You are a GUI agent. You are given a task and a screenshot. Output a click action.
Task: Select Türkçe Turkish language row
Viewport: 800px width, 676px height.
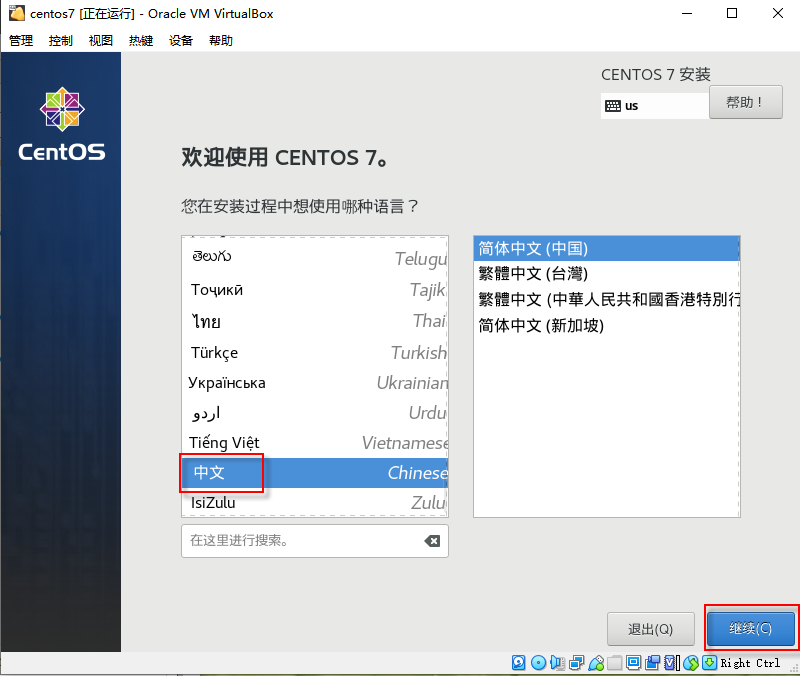(315, 353)
